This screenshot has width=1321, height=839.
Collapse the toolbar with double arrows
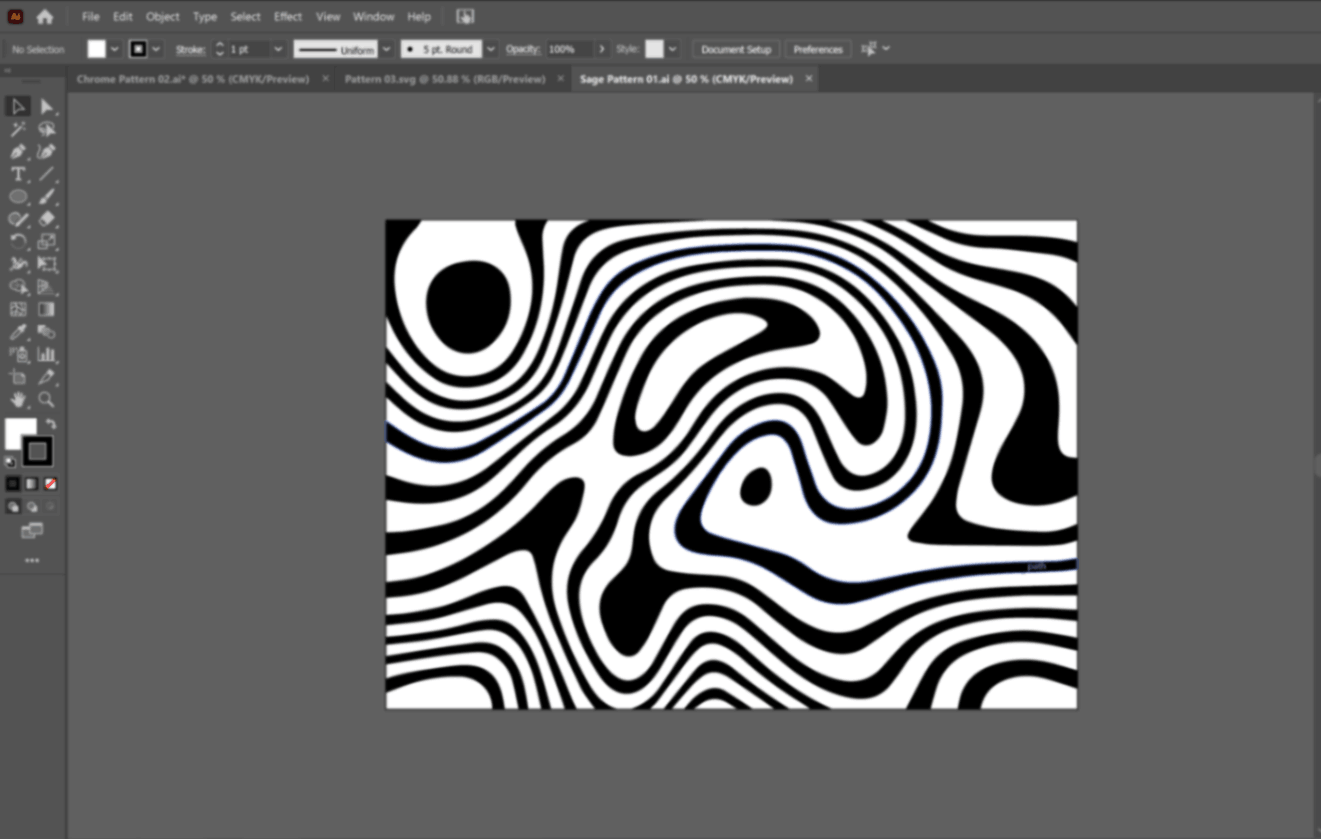point(8,70)
